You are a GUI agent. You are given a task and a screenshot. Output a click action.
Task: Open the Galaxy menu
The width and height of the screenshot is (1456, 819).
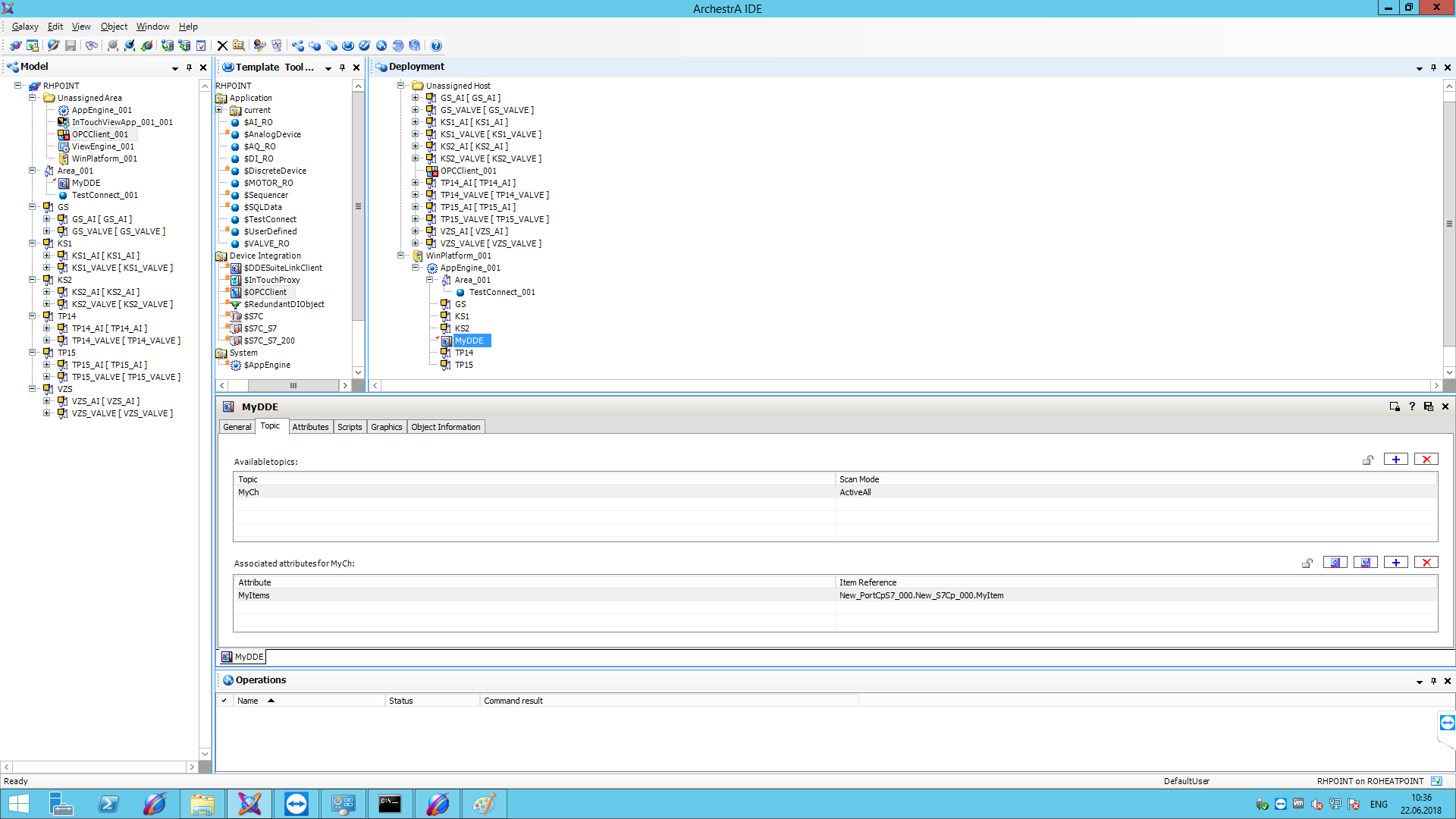tap(25, 27)
